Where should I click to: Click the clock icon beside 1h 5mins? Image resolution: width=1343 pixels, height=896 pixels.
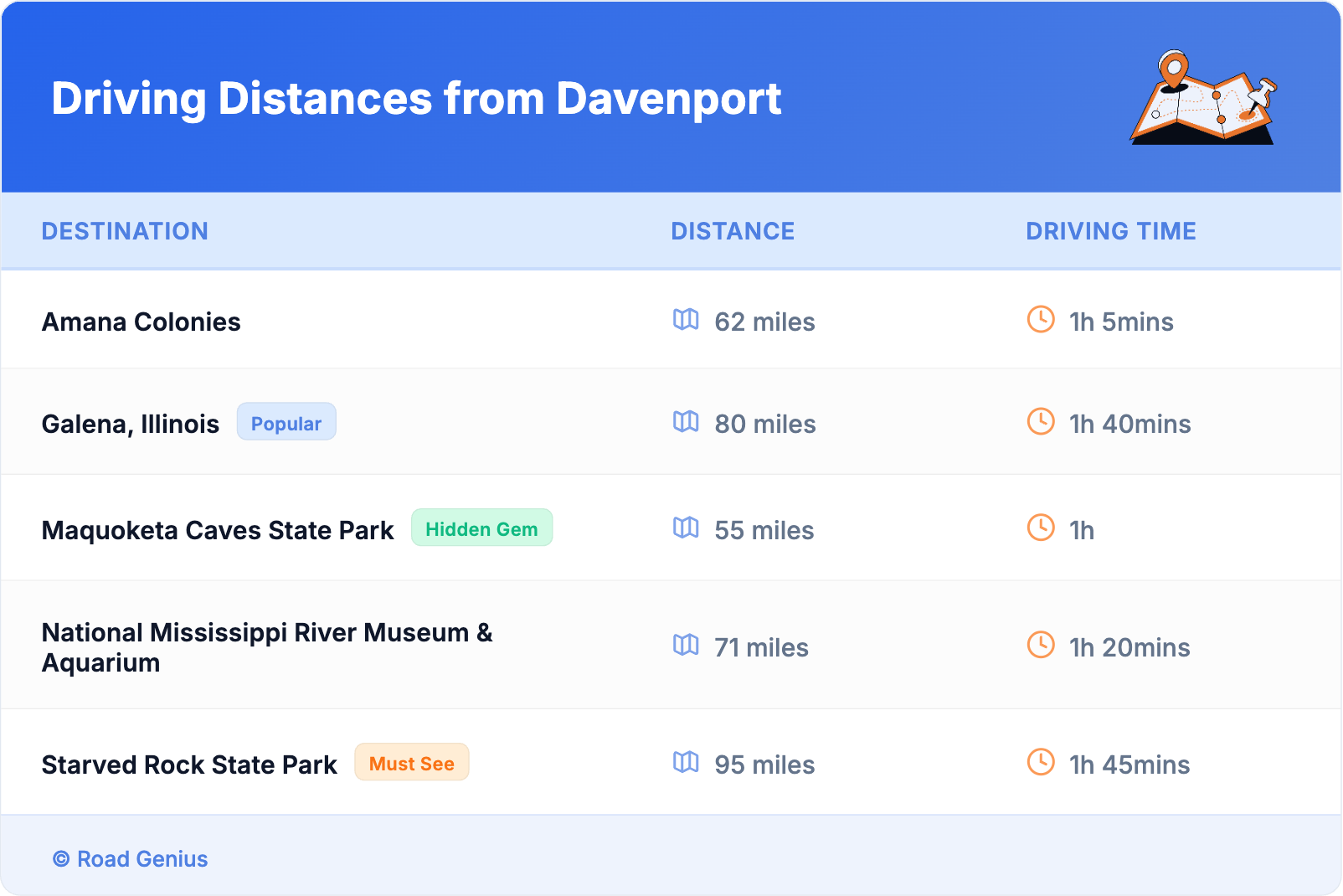point(1041,320)
